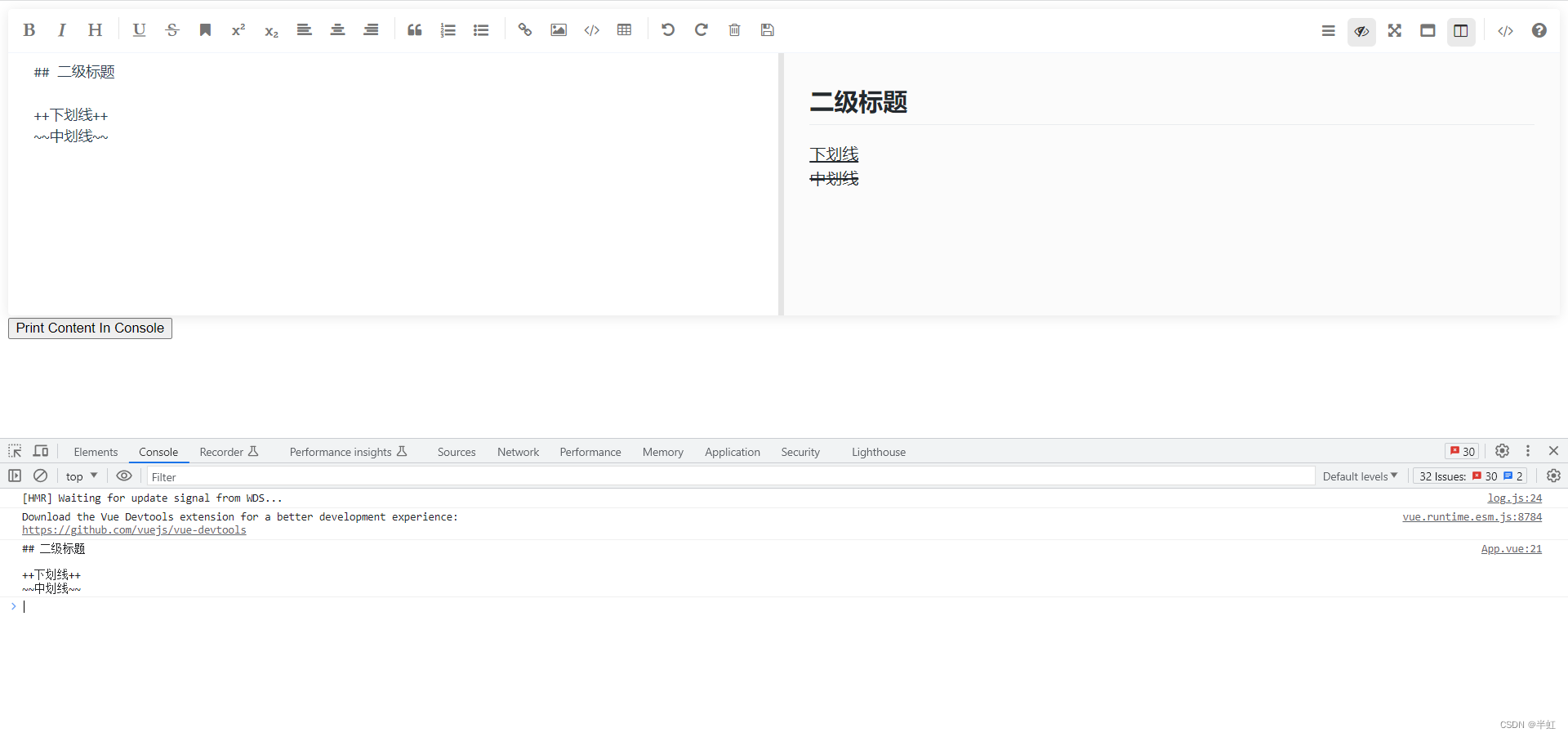Apply superscript formatting icon
1568x737 pixels.
(x=238, y=30)
